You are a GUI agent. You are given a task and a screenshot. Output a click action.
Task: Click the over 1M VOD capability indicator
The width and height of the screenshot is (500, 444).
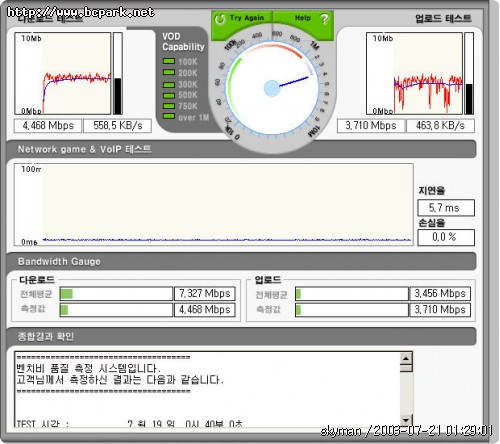pyautogui.click(x=169, y=116)
